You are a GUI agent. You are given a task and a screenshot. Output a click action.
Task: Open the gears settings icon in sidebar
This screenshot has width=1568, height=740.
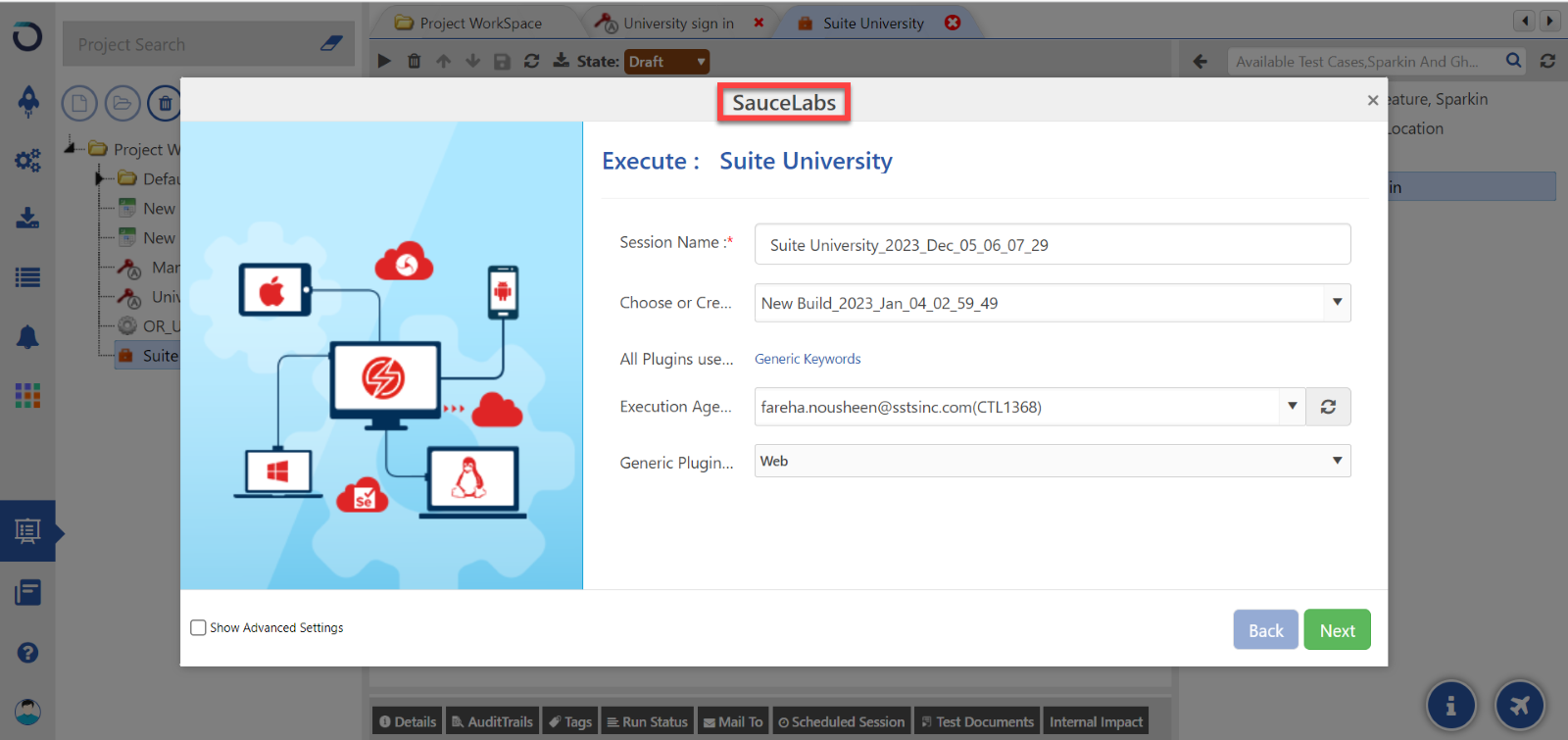point(27,160)
